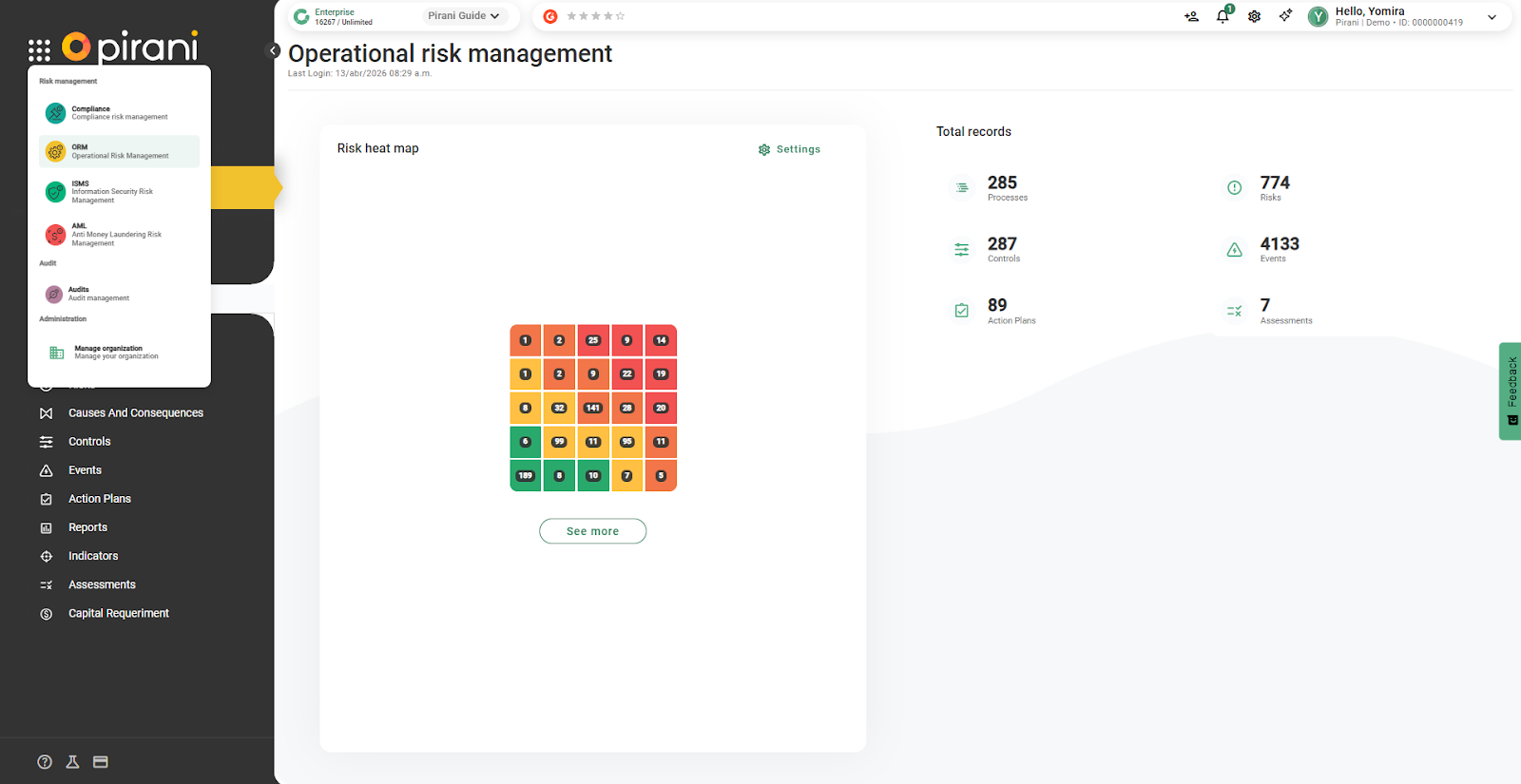The height and width of the screenshot is (784, 1521).
Task: Click the add user icon
Action: point(1191,16)
